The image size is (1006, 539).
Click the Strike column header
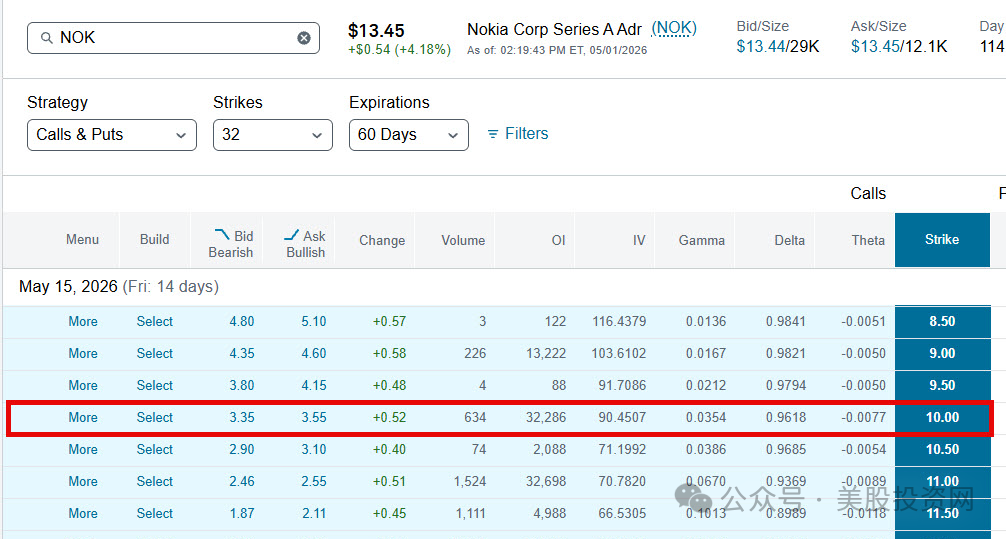coord(942,239)
